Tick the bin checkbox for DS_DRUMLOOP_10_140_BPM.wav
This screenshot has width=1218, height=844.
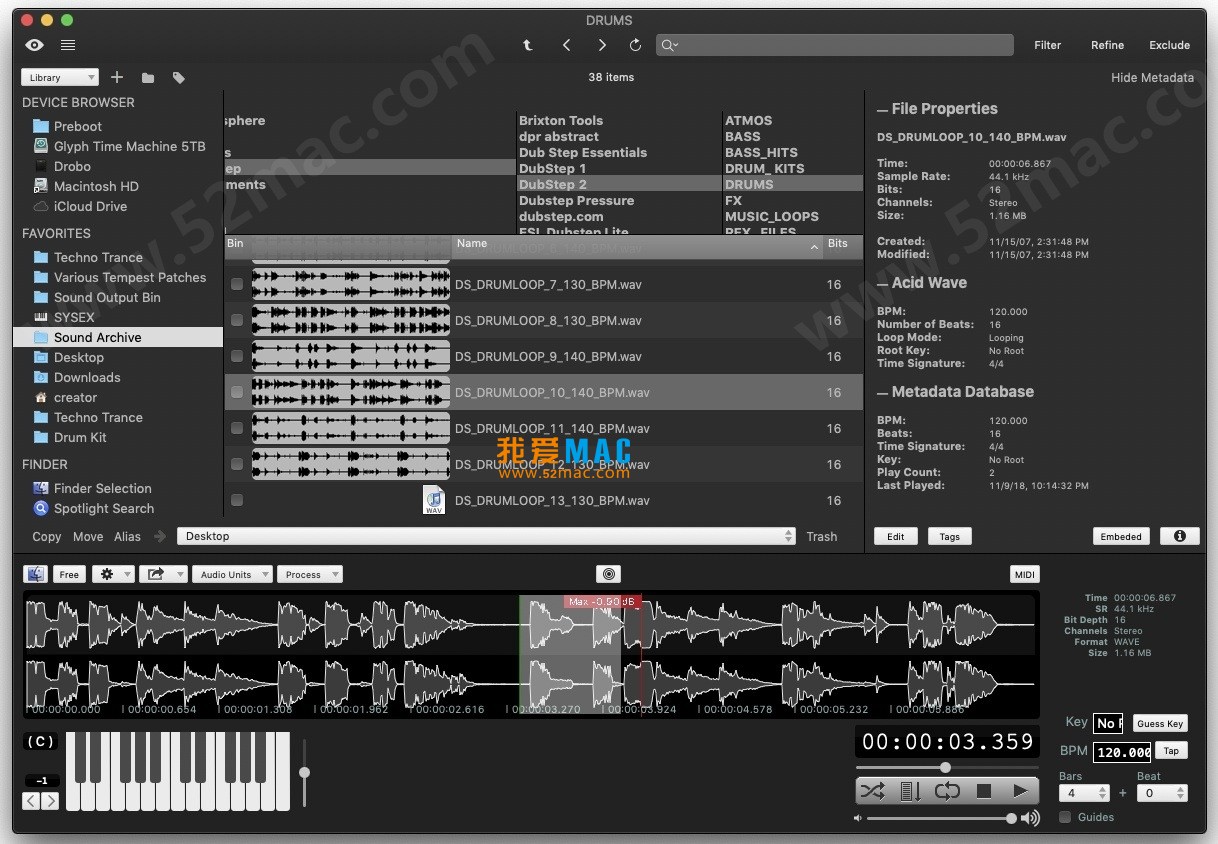[x=237, y=393]
